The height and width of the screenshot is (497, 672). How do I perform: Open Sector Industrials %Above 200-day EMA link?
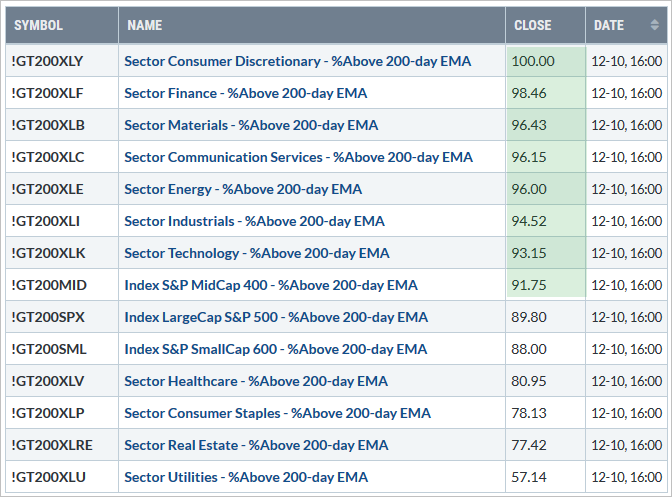click(255, 221)
